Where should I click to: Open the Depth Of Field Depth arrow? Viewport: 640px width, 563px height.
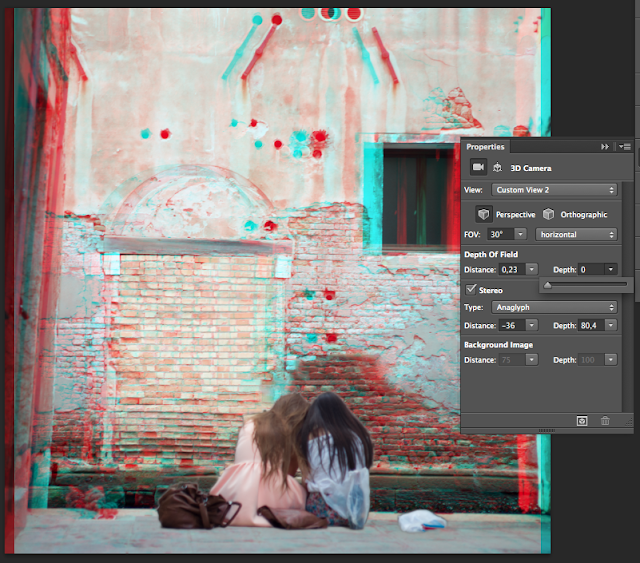tap(611, 269)
